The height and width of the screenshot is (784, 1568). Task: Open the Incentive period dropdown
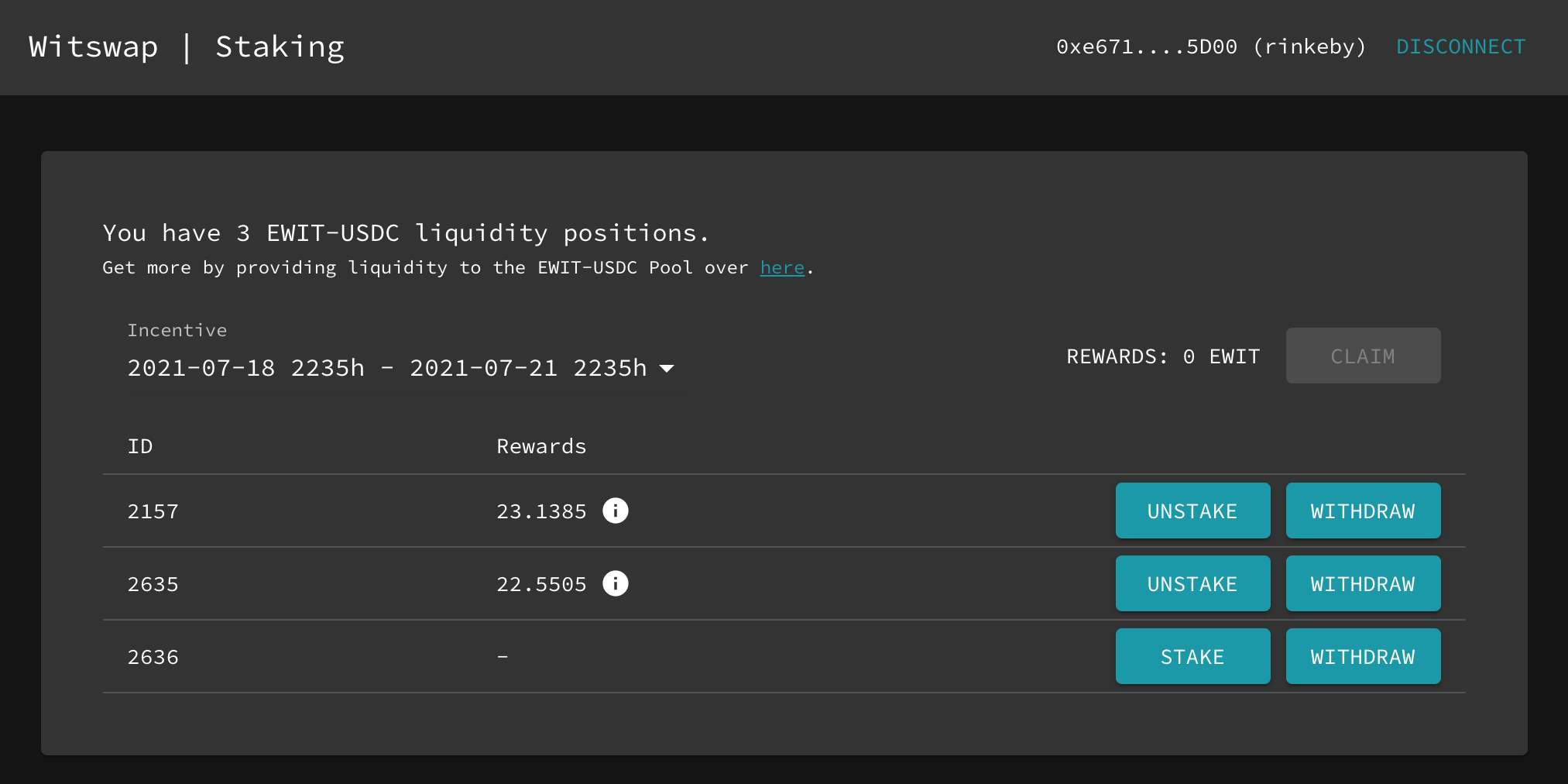(x=400, y=368)
